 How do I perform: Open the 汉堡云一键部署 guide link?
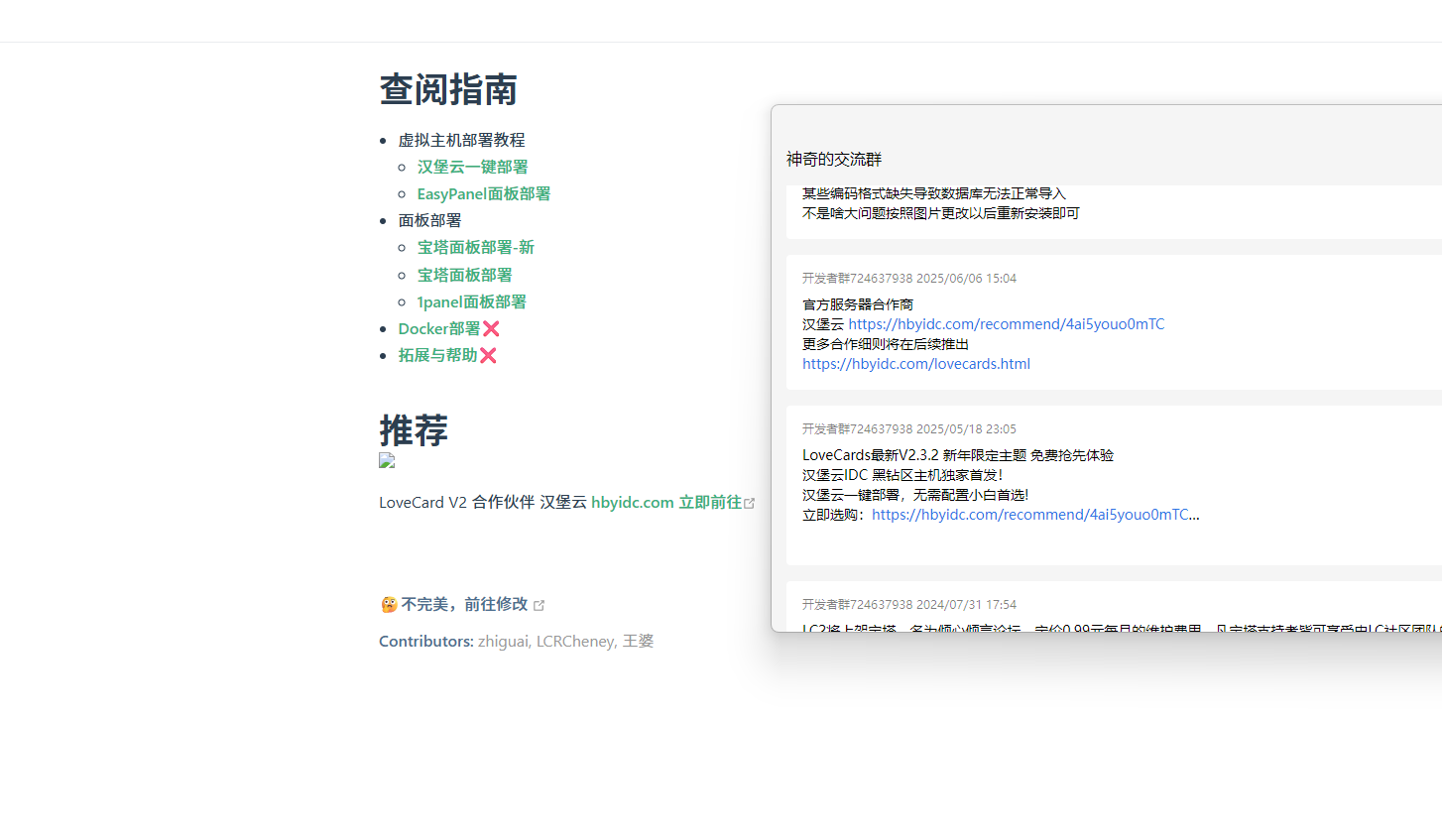pyautogui.click(x=472, y=167)
